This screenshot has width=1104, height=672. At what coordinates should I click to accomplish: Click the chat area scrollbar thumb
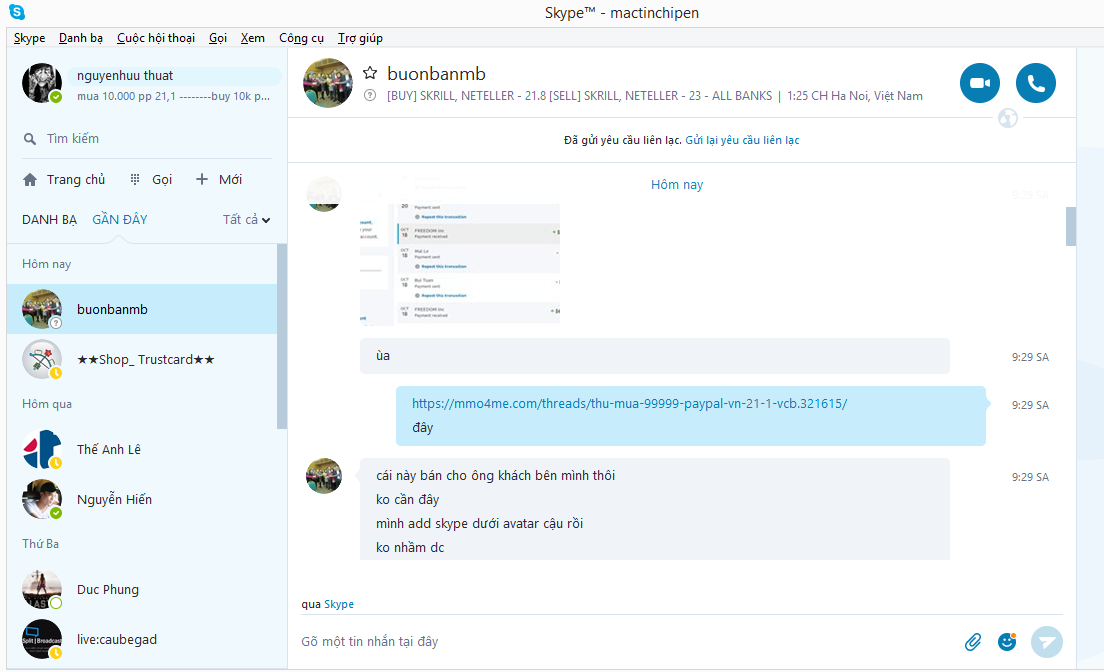[1071, 226]
